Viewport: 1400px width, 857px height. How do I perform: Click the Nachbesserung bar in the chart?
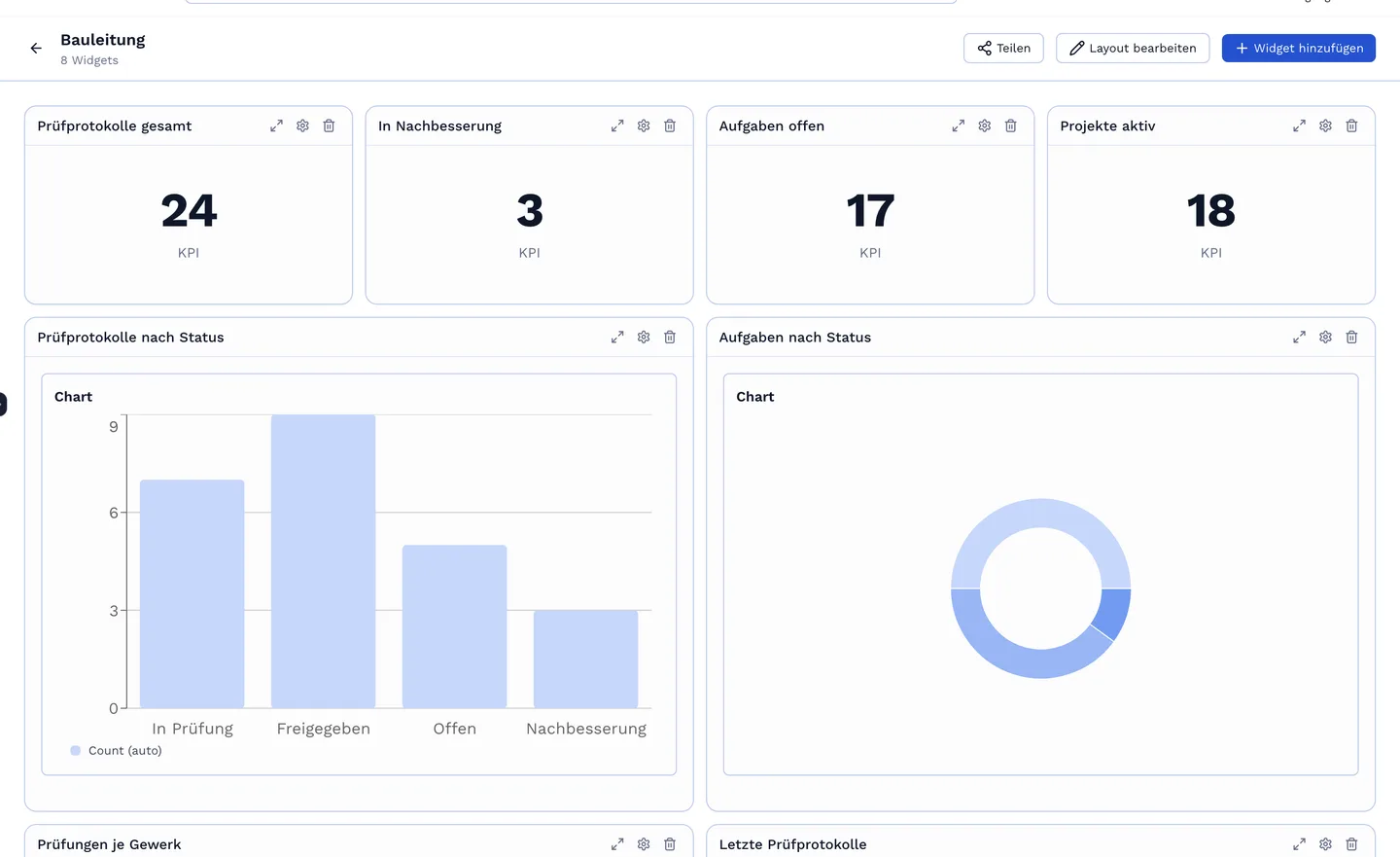(x=585, y=659)
